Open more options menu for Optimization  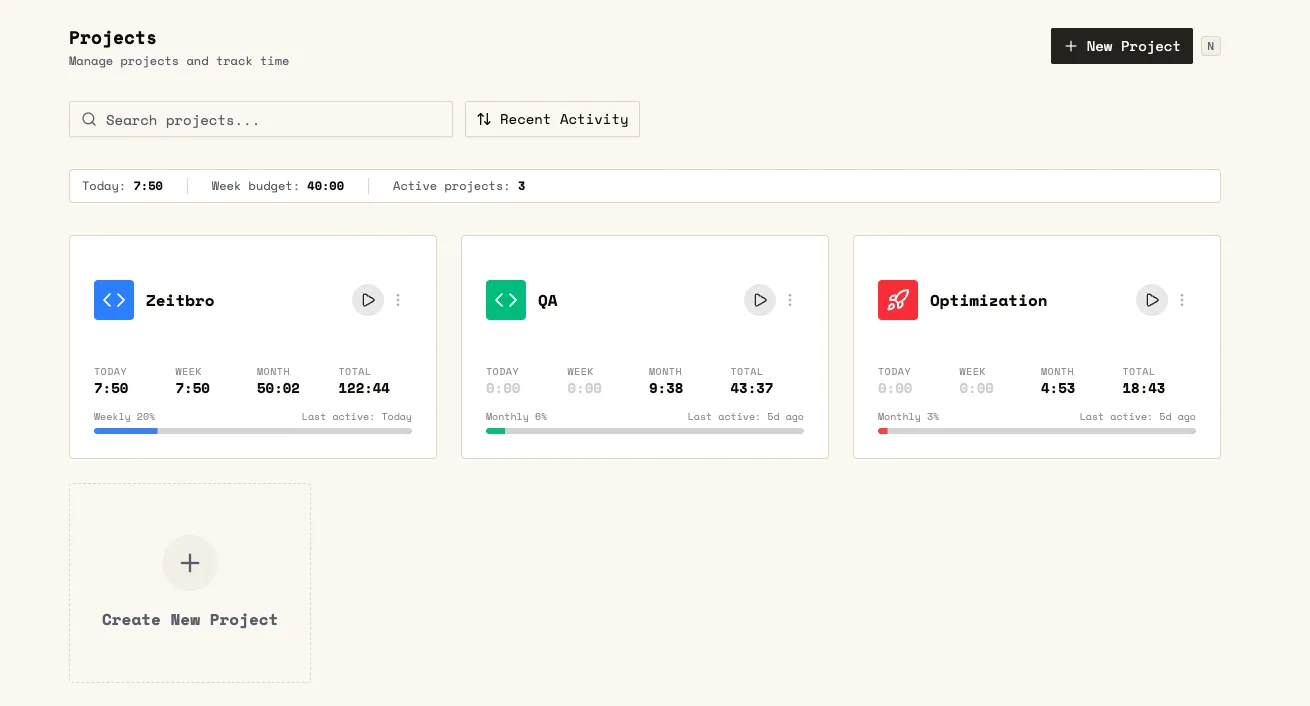1182,300
